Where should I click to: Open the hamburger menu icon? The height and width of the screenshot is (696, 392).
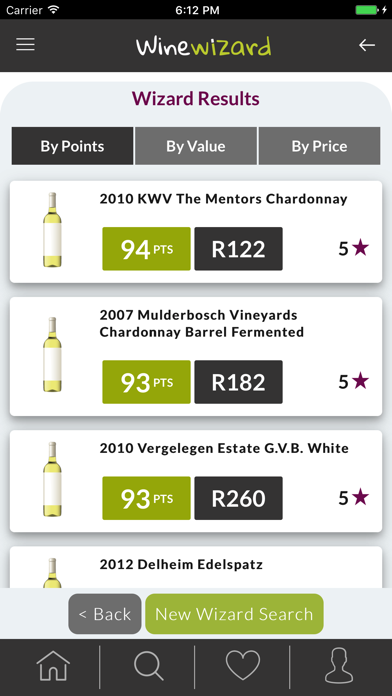[x=25, y=44]
